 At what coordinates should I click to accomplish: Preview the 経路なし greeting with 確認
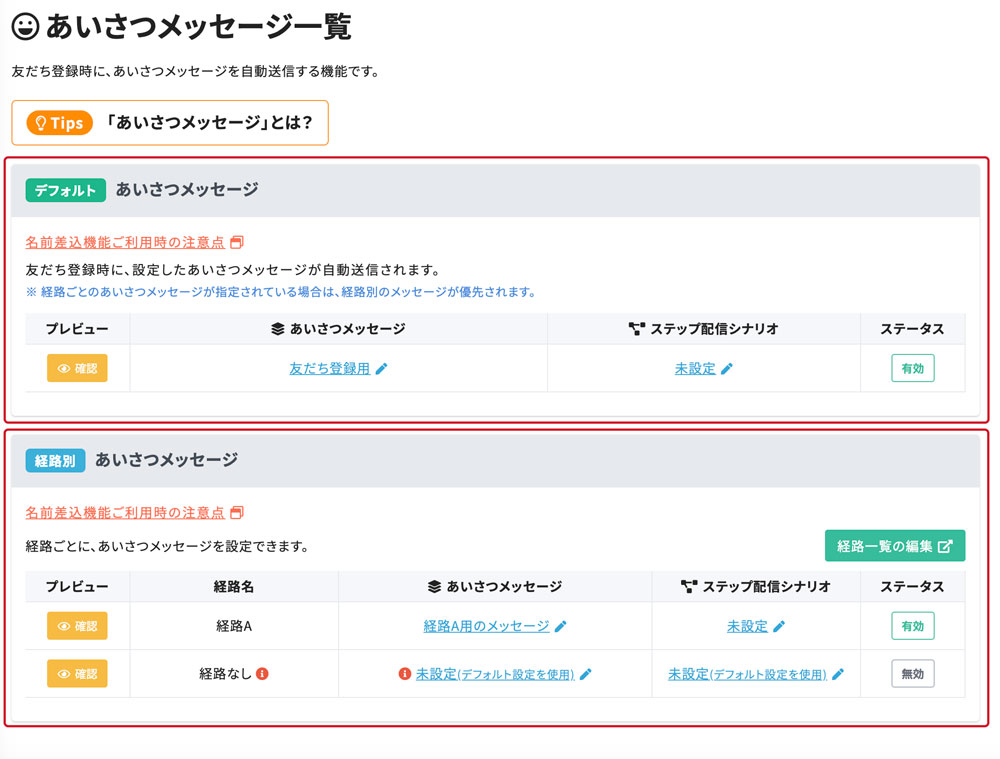click(x=77, y=674)
